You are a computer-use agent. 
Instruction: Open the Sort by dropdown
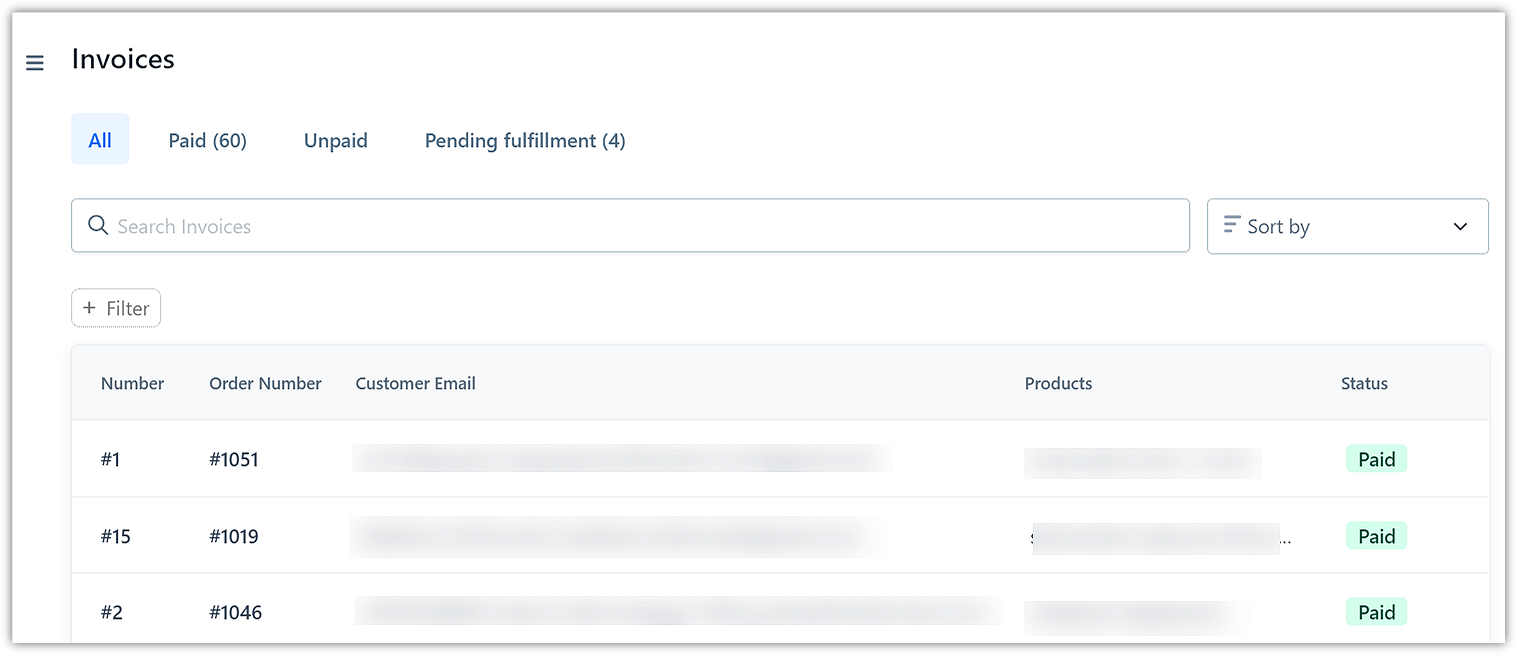click(x=1347, y=226)
